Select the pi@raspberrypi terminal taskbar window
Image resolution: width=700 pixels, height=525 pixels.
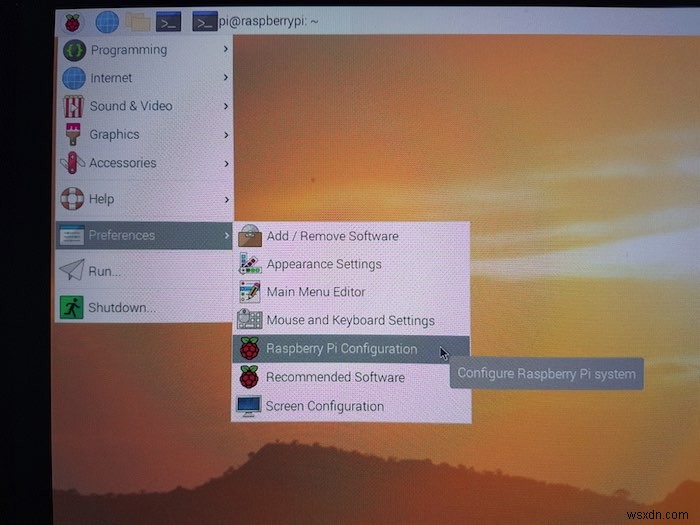[x=256, y=21]
